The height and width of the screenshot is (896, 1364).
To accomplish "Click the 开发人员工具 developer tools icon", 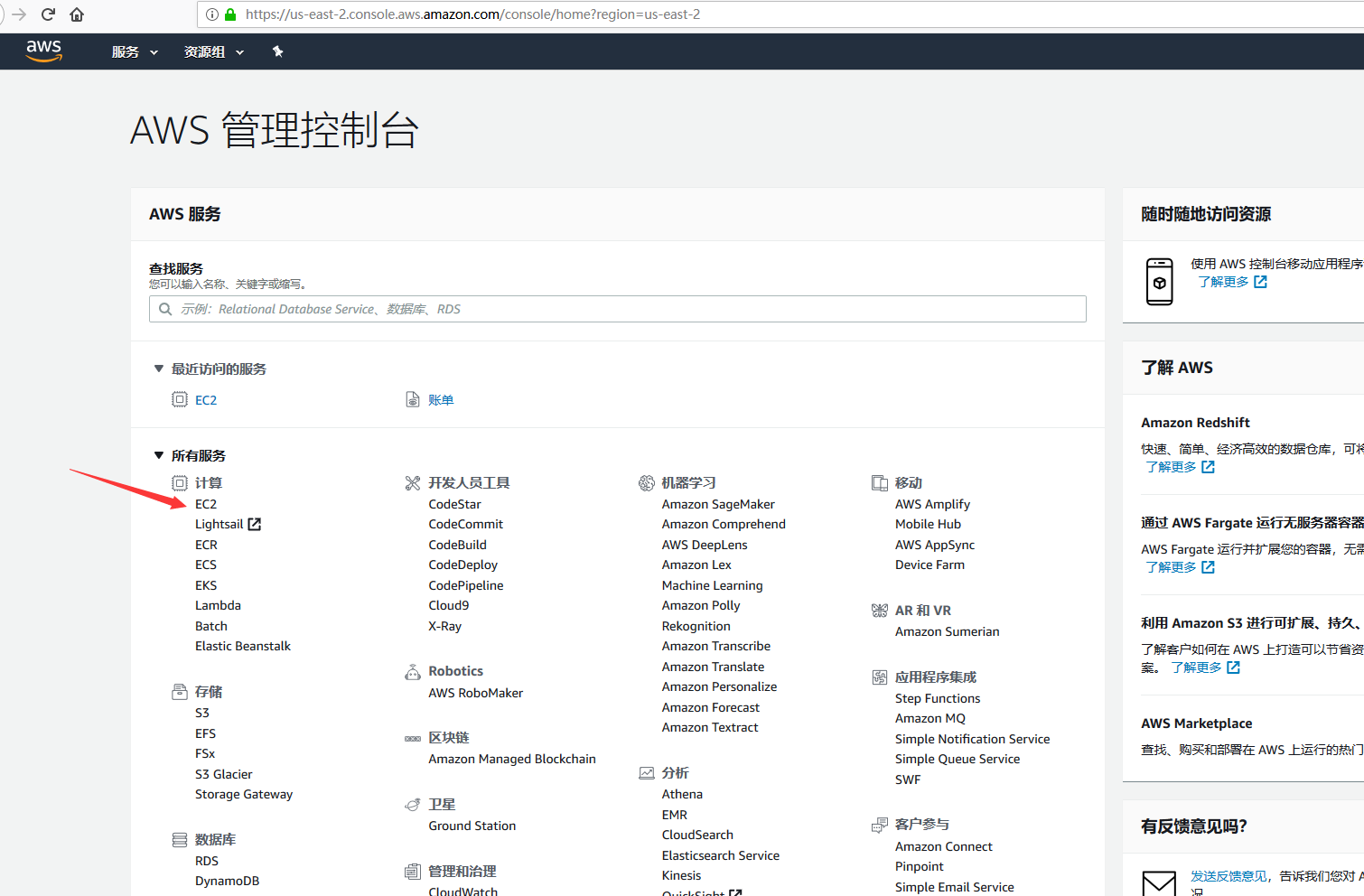I will point(413,482).
